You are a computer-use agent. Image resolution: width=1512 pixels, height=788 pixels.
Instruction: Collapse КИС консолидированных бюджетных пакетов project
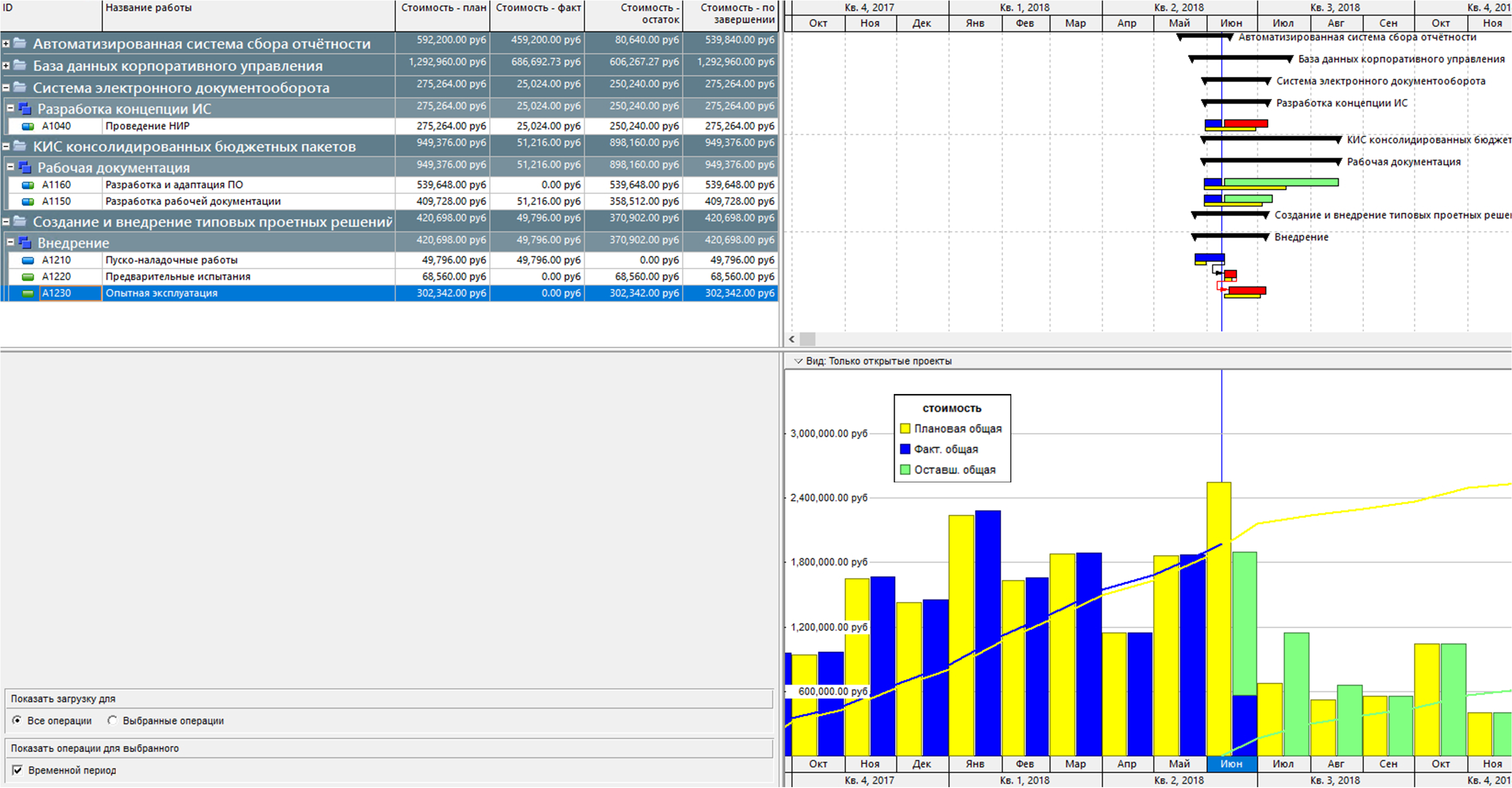[6, 146]
